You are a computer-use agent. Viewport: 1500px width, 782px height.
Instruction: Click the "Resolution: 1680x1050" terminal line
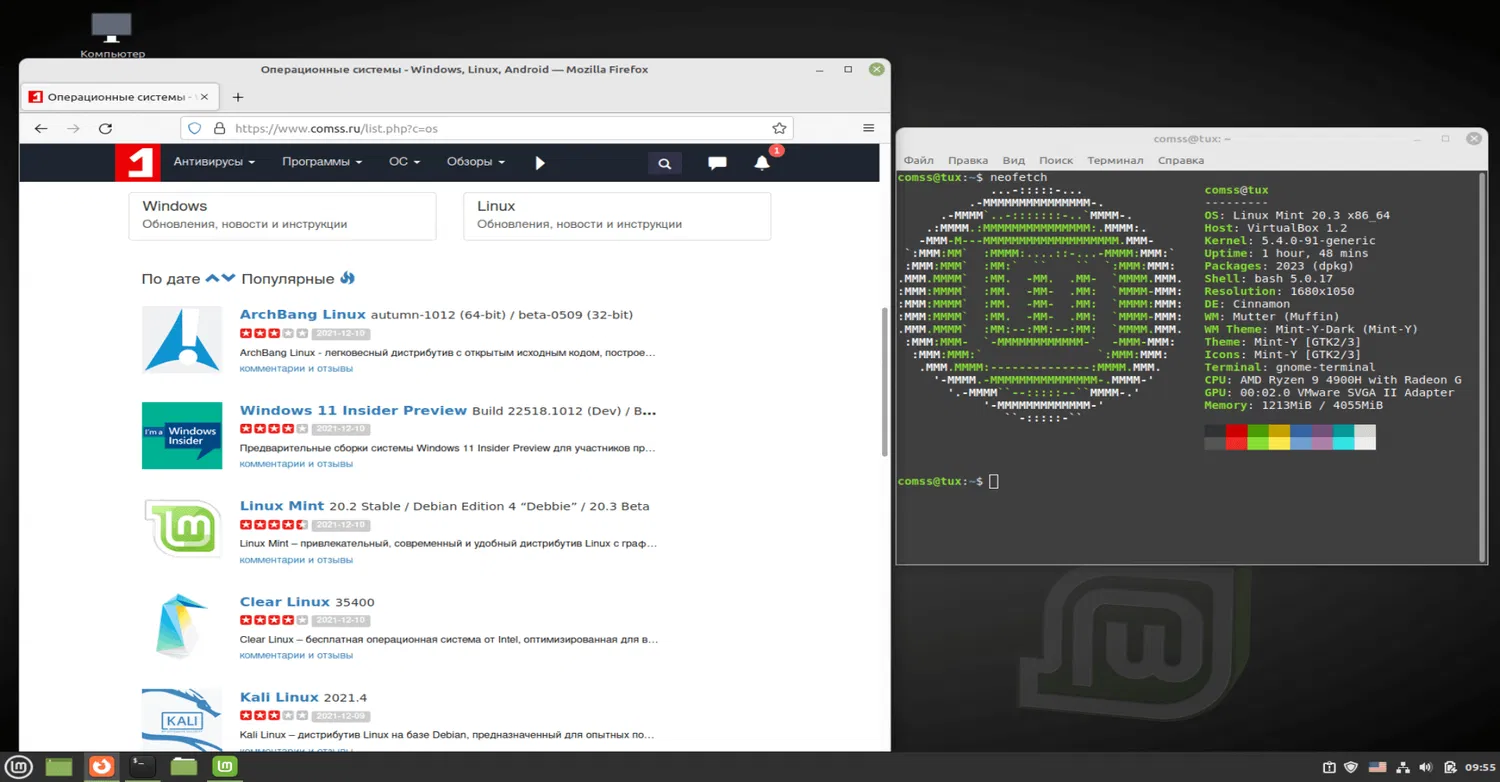click(x=1279, y=291)
